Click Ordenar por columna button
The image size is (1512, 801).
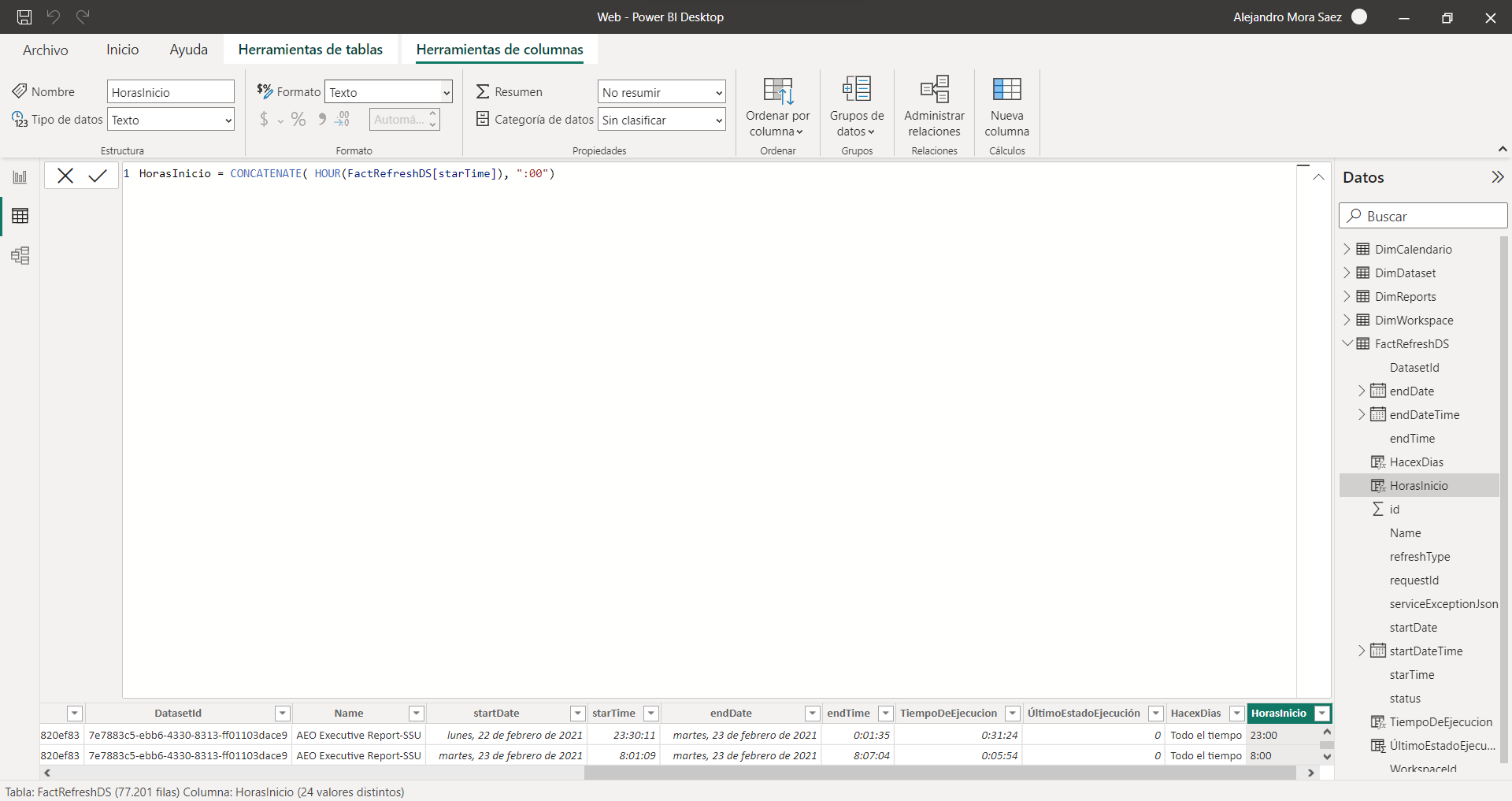tap(777, 106)
